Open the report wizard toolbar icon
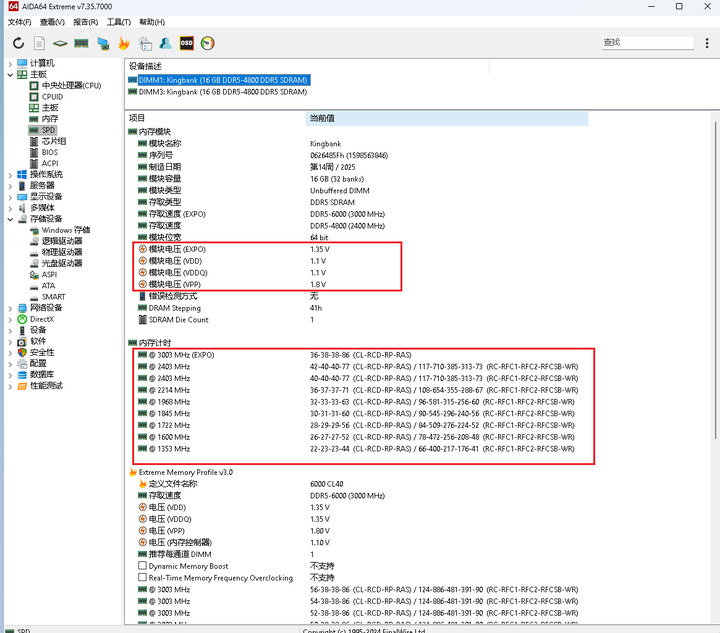The height and width of the screenshot is (633, 720). [x=145, y=44]
